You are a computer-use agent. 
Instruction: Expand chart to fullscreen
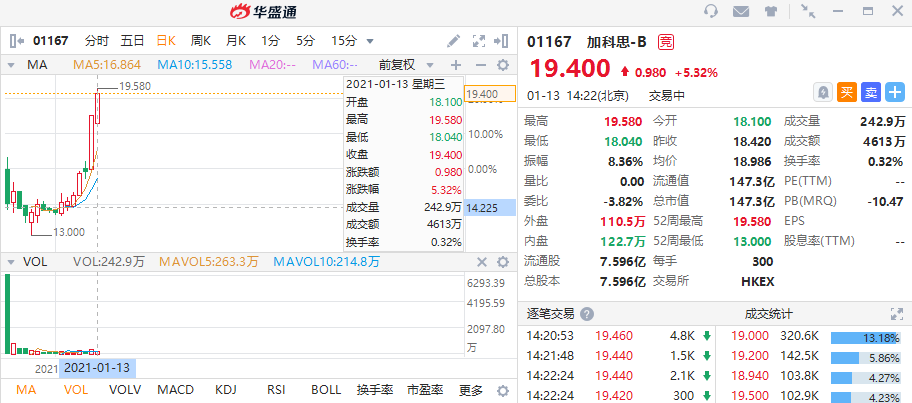[x=479, y=41]
